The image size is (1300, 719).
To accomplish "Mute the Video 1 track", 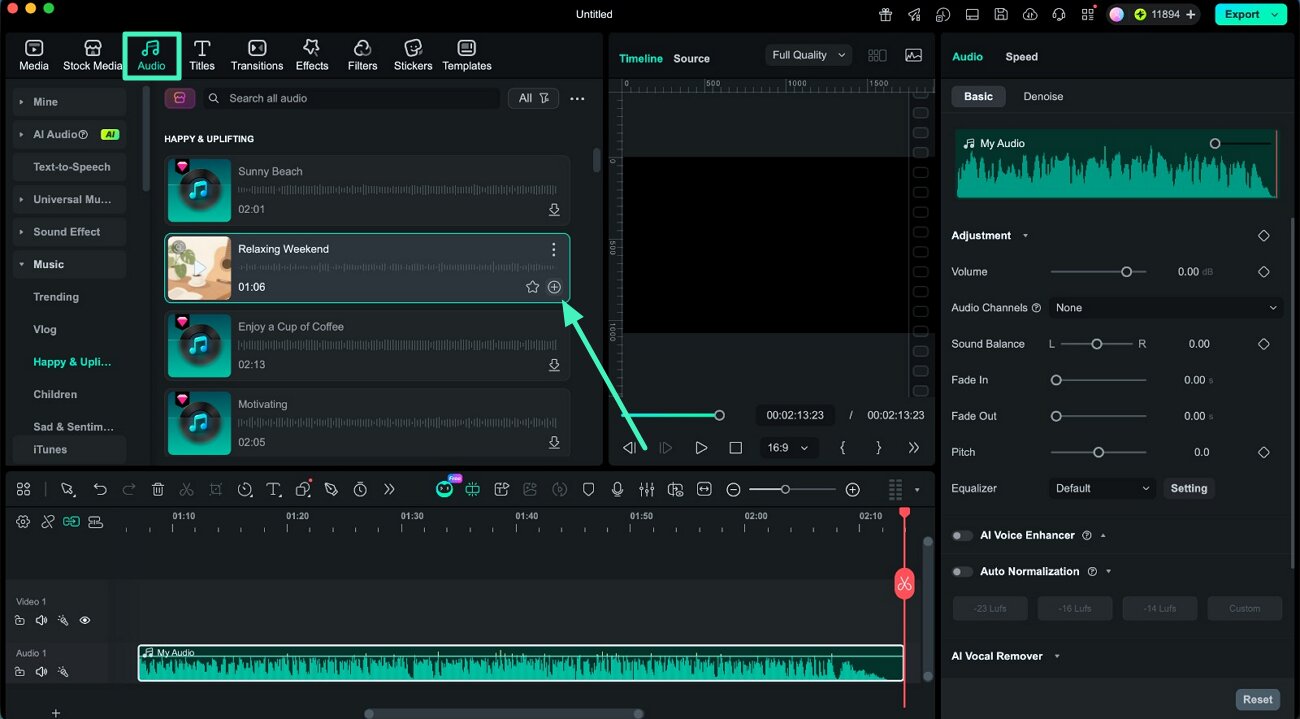I will pos(41,620).
